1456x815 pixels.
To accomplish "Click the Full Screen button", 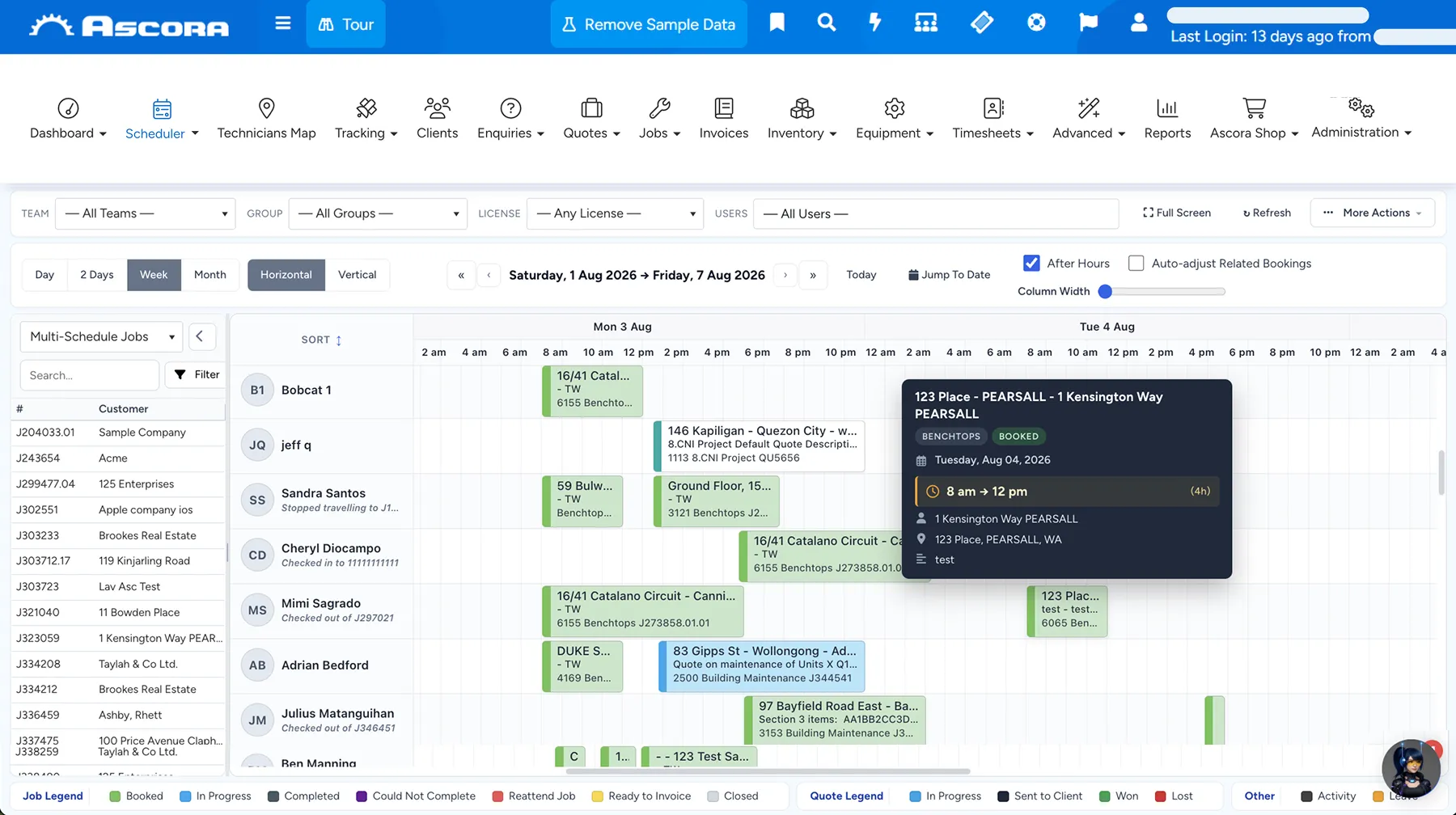I will 1177,213.
